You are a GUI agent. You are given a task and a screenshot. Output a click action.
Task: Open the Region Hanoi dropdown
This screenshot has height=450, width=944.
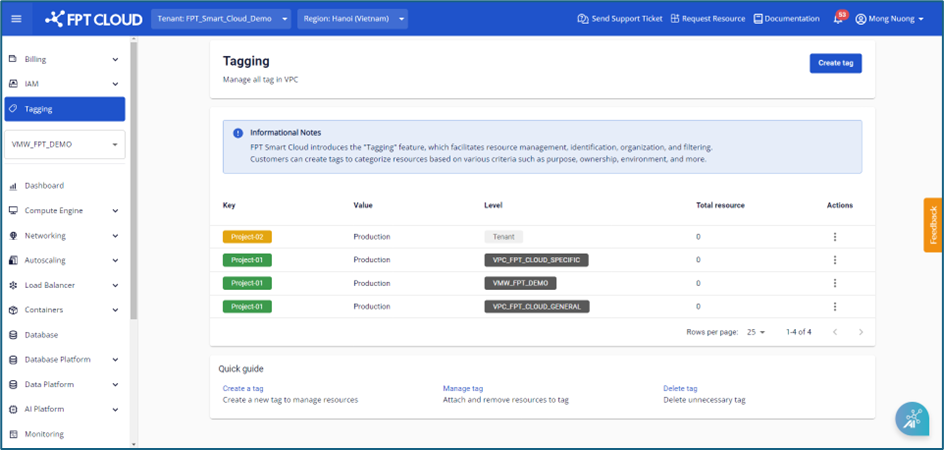pyautogui.click(x=352, y=19)
